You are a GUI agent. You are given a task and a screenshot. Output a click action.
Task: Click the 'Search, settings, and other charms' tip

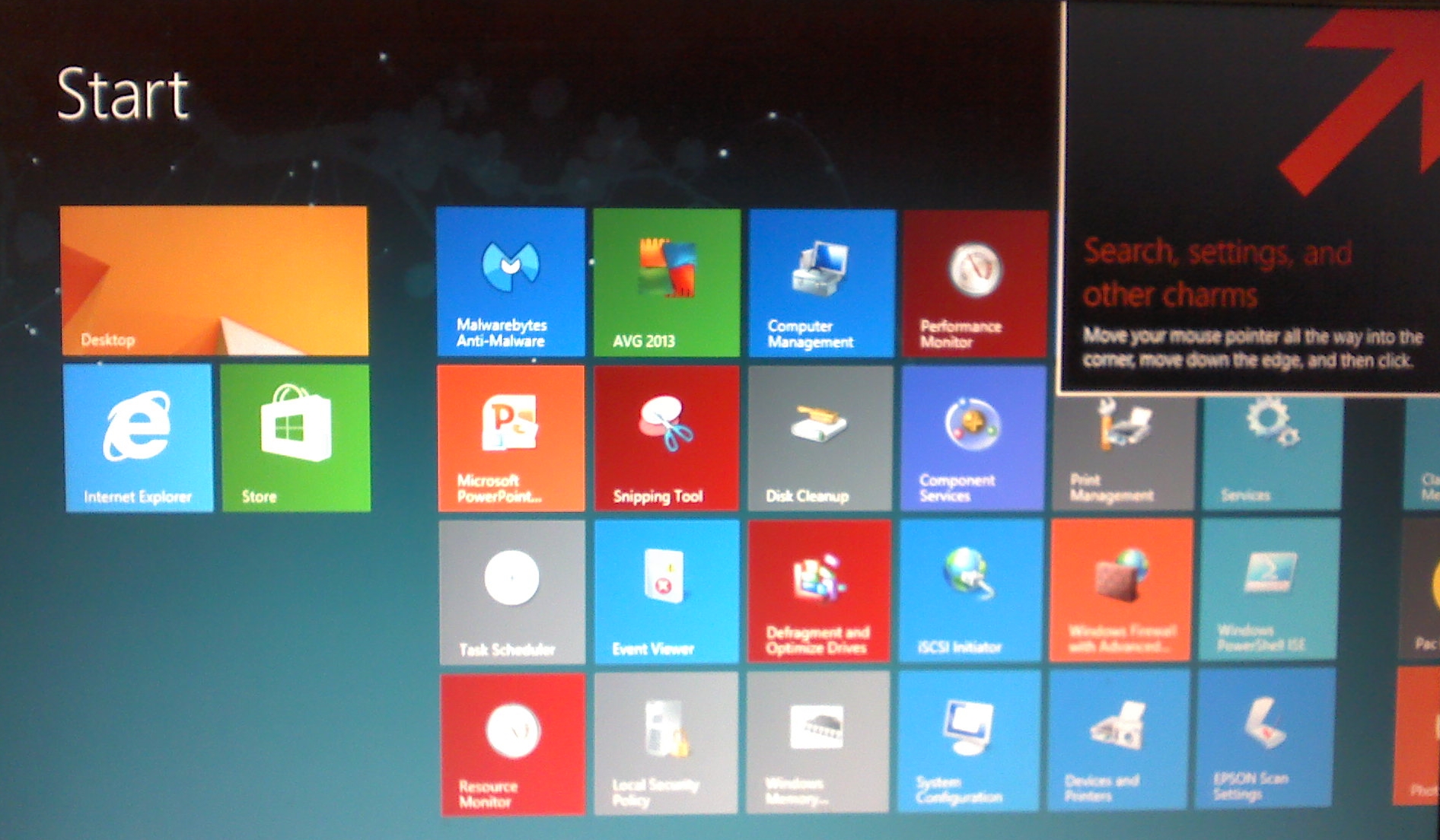(1251, 198)
